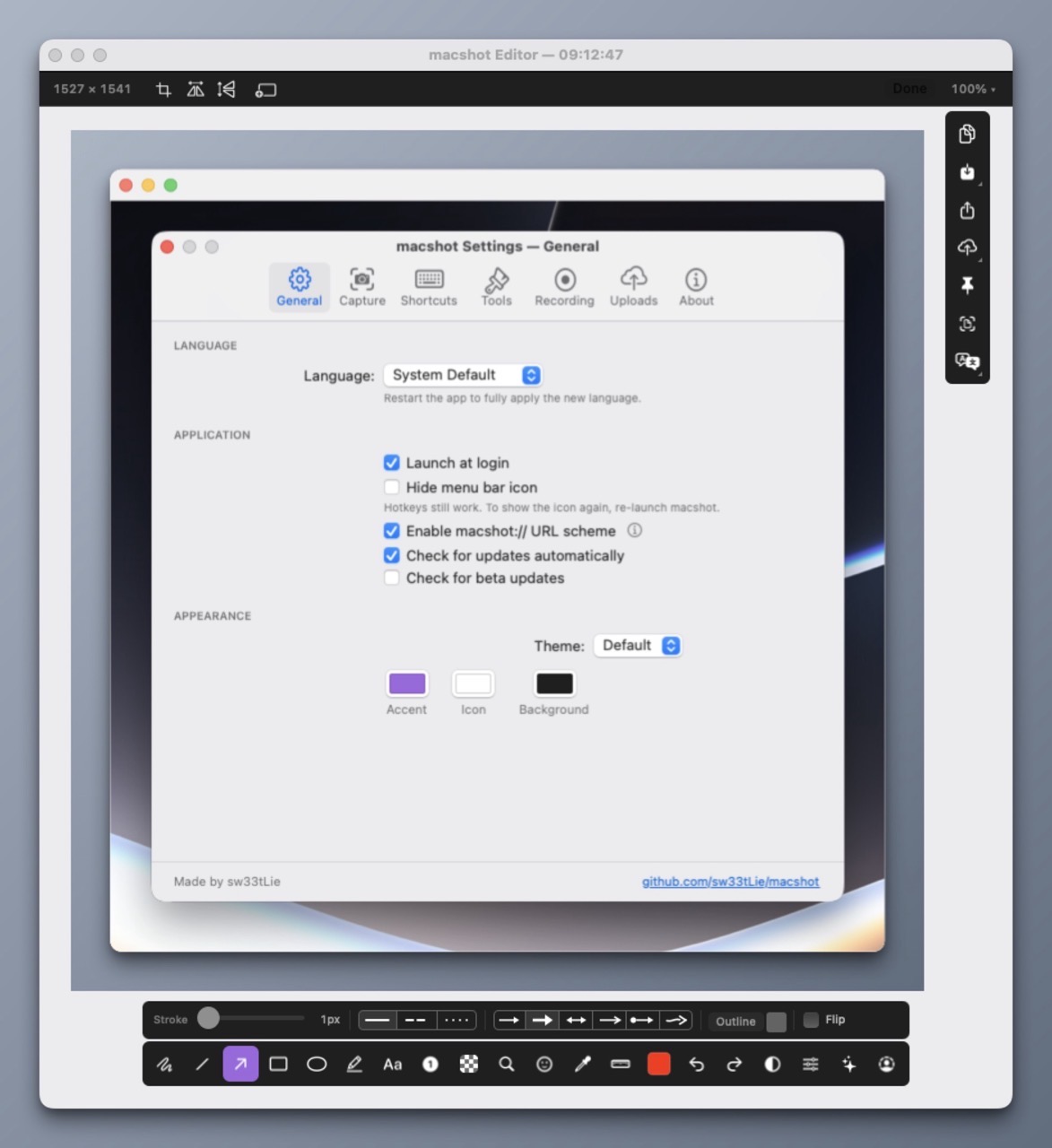Save screenshot using the download icon
1052x1148 pixels.
click(968, 172)
